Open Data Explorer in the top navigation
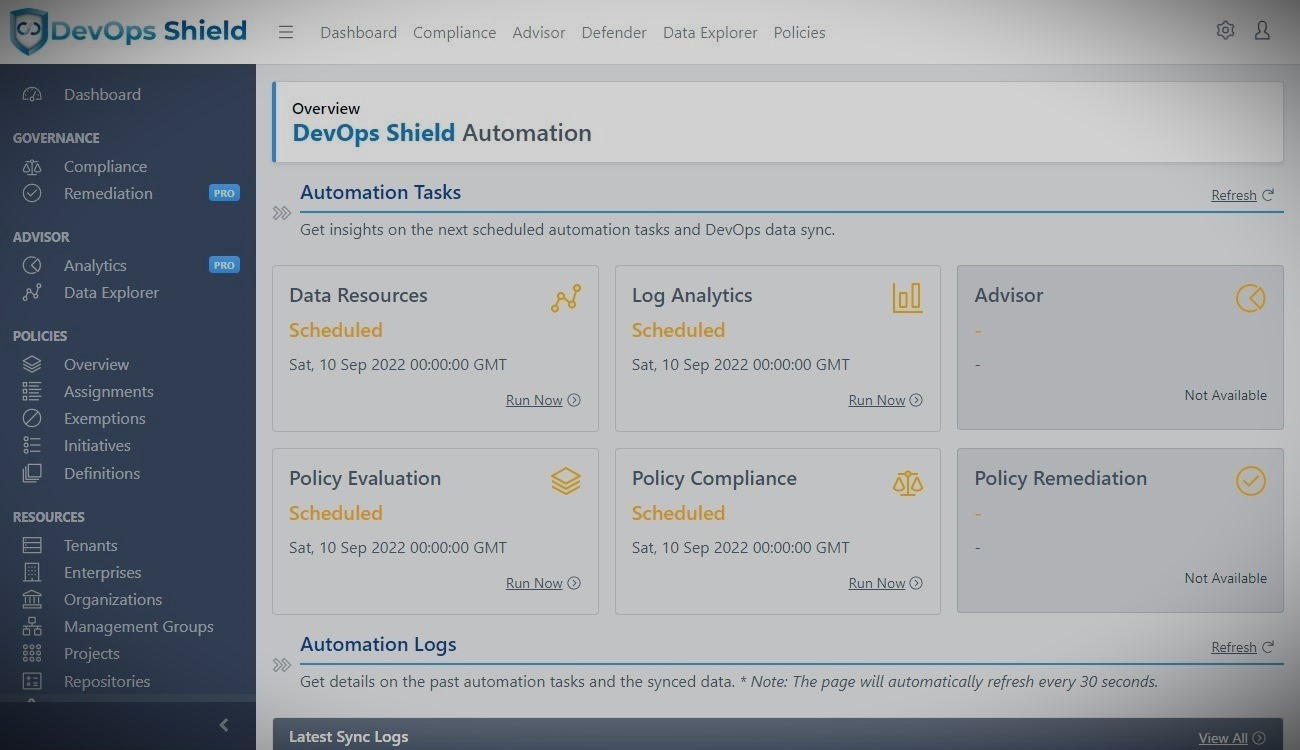Screen dimensions: 1300x750 [x=710, y=33]
